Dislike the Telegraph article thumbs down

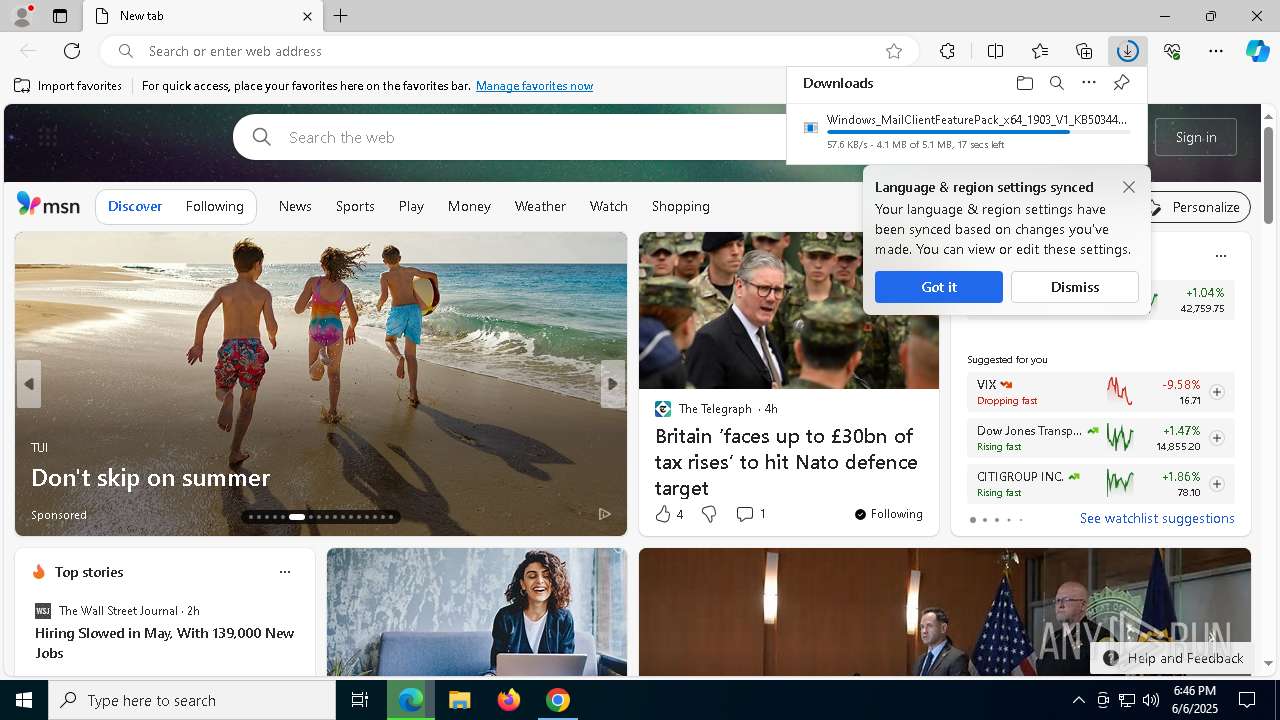(709, 514)
